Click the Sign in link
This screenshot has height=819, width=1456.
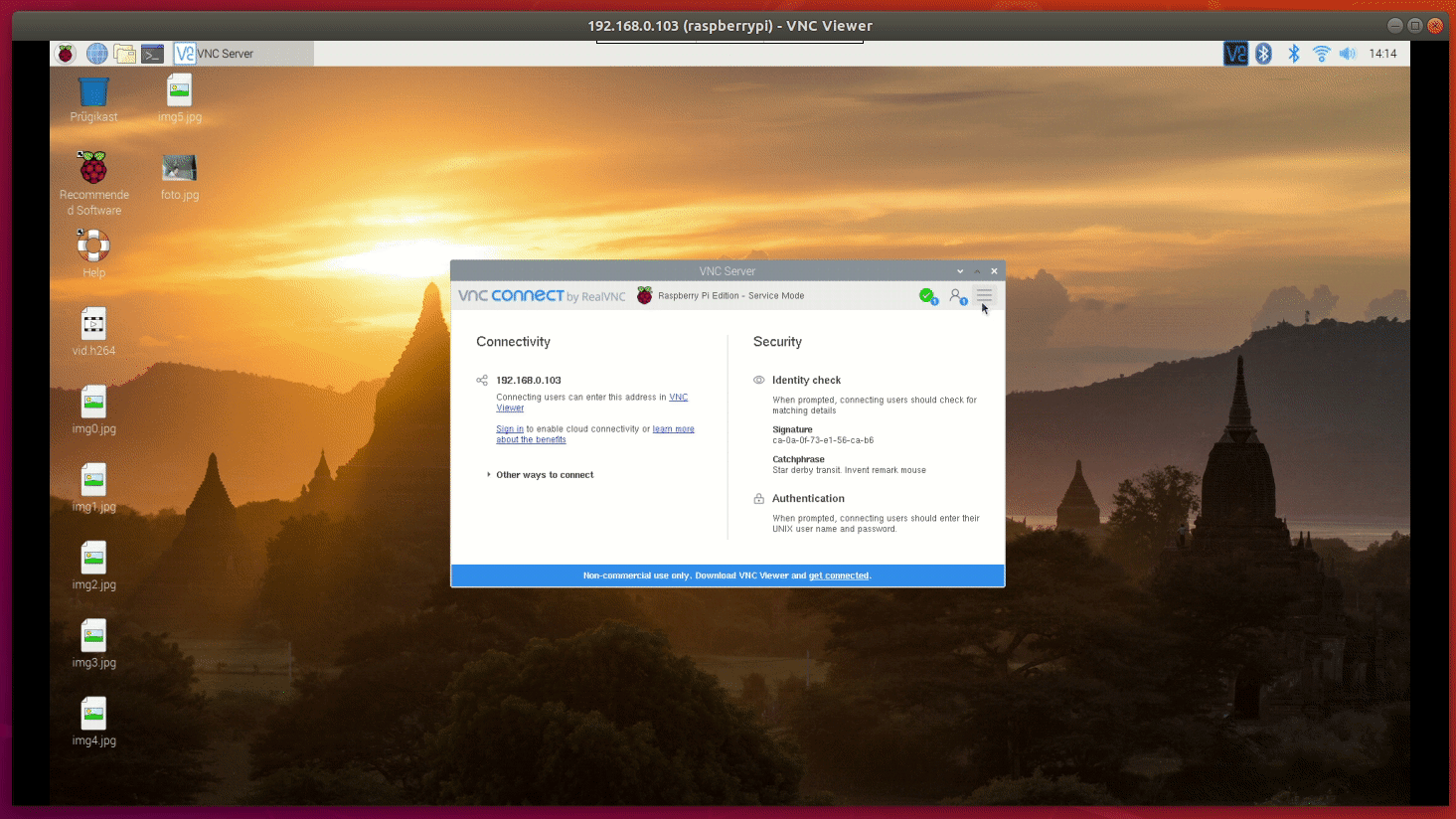pos(509,429)
